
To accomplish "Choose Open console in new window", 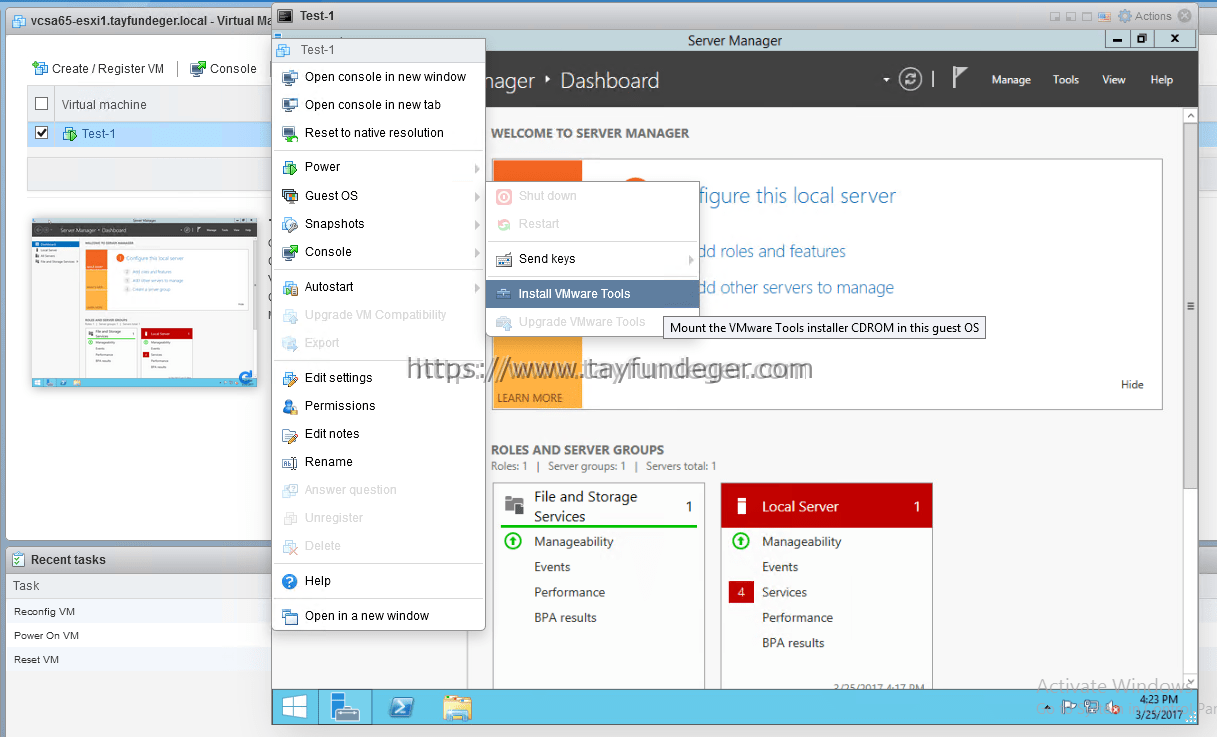I will [379, 77].
